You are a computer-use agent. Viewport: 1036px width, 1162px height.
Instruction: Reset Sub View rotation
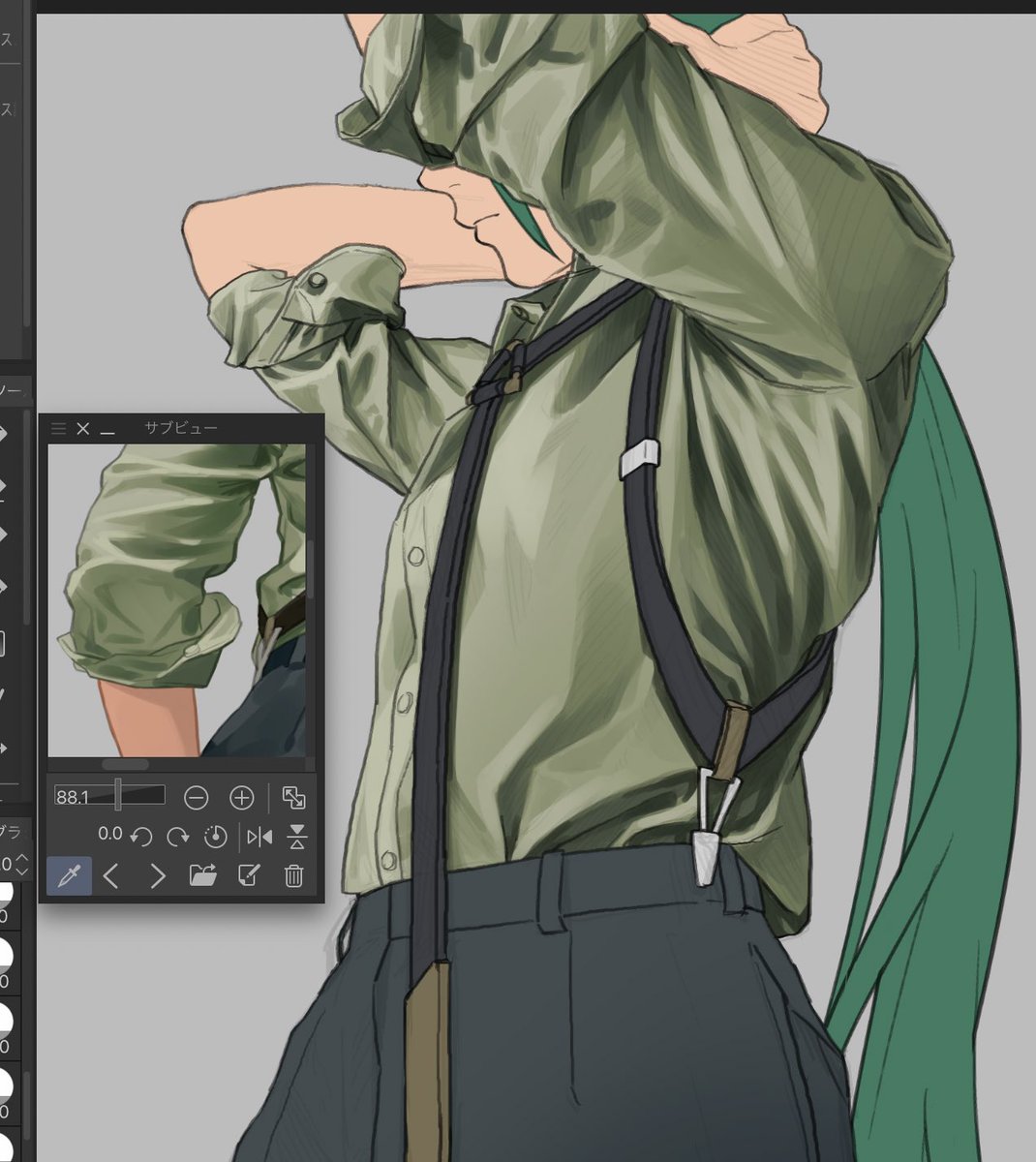[216, 837]
